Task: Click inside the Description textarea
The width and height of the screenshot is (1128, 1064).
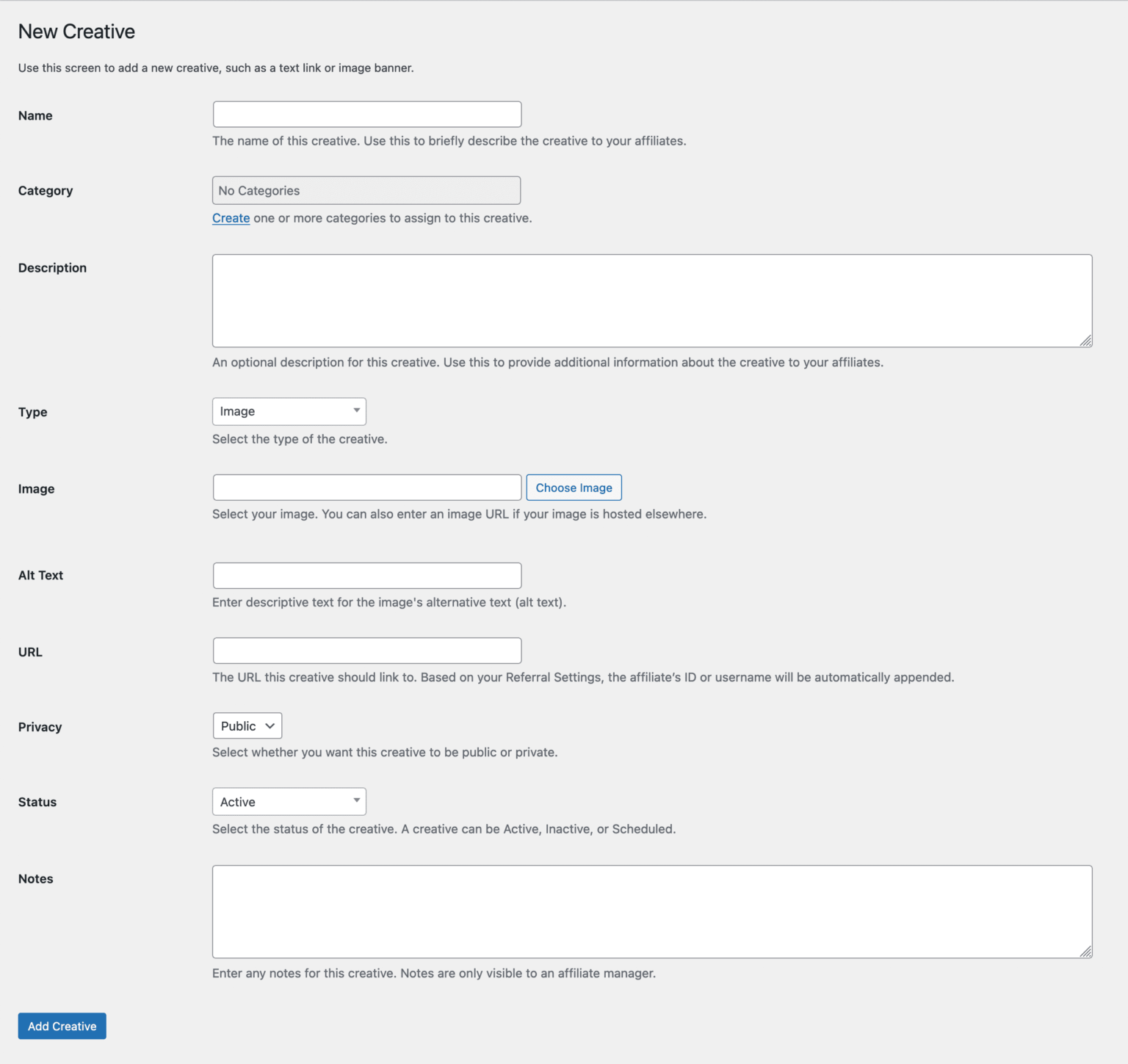Action: point(652,300)
